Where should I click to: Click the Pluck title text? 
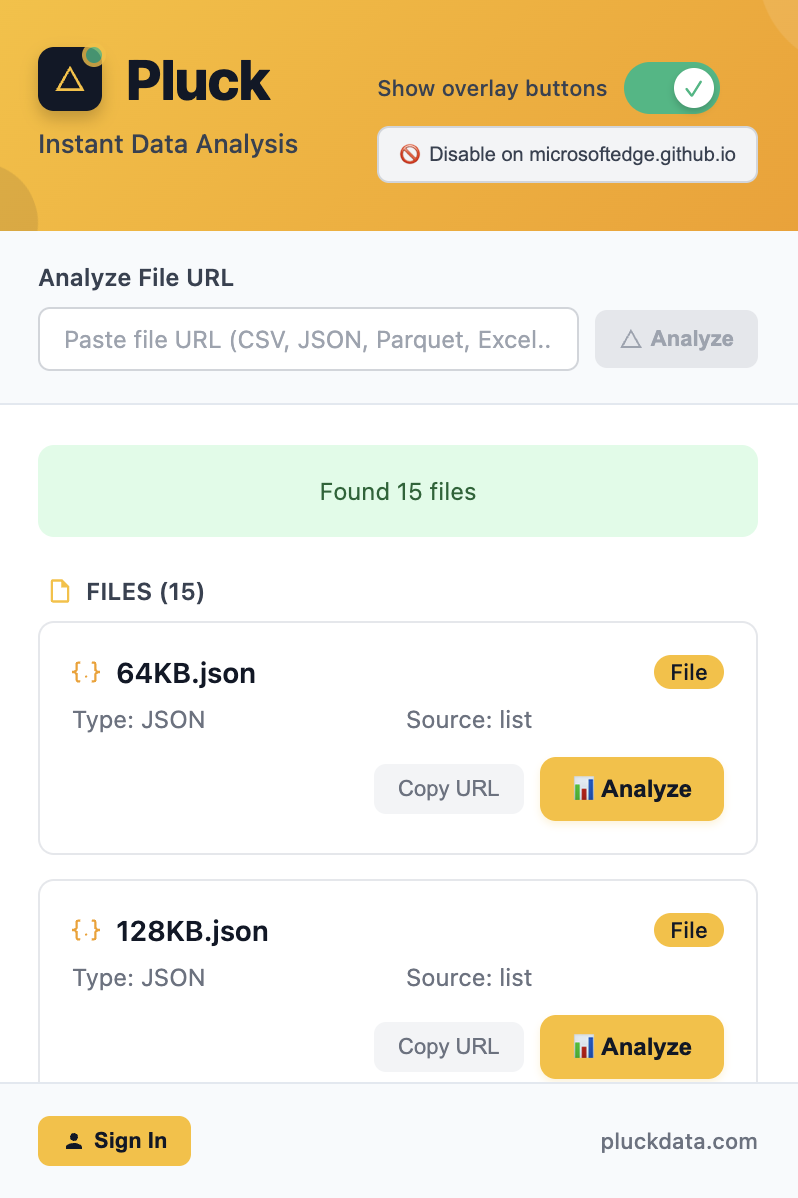coord(198,80)
